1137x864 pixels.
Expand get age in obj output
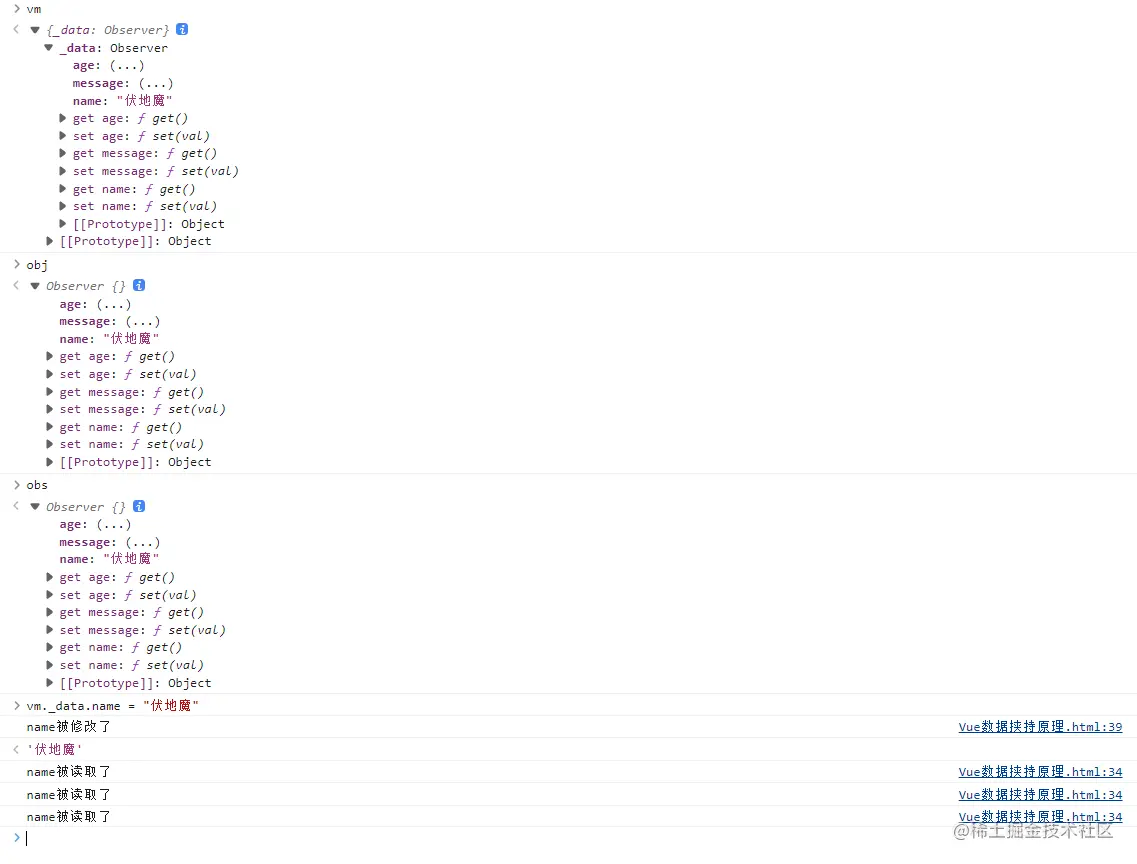(x=49, y=356)
